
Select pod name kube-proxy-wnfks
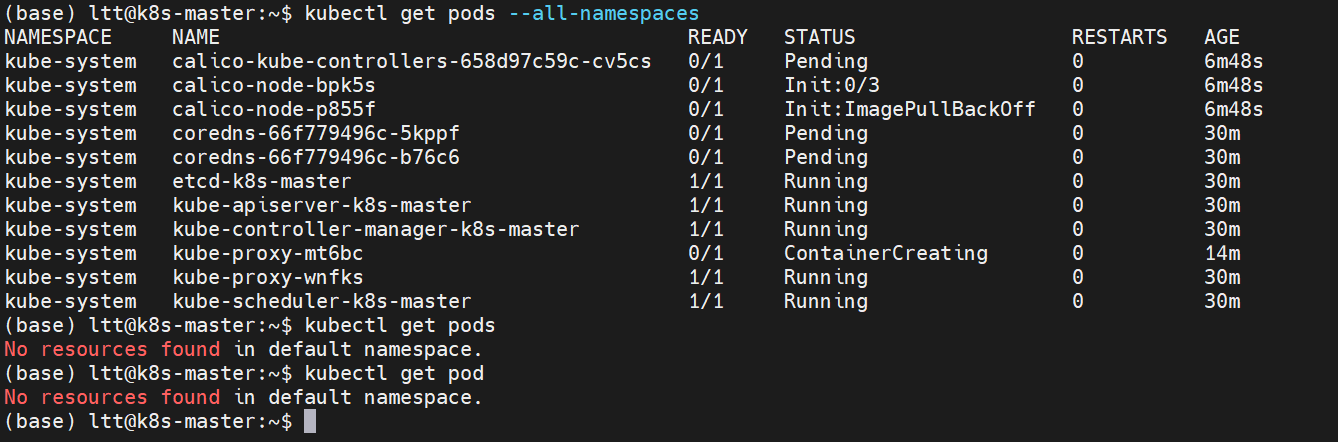pyautogui.click(x=268, y=277)
